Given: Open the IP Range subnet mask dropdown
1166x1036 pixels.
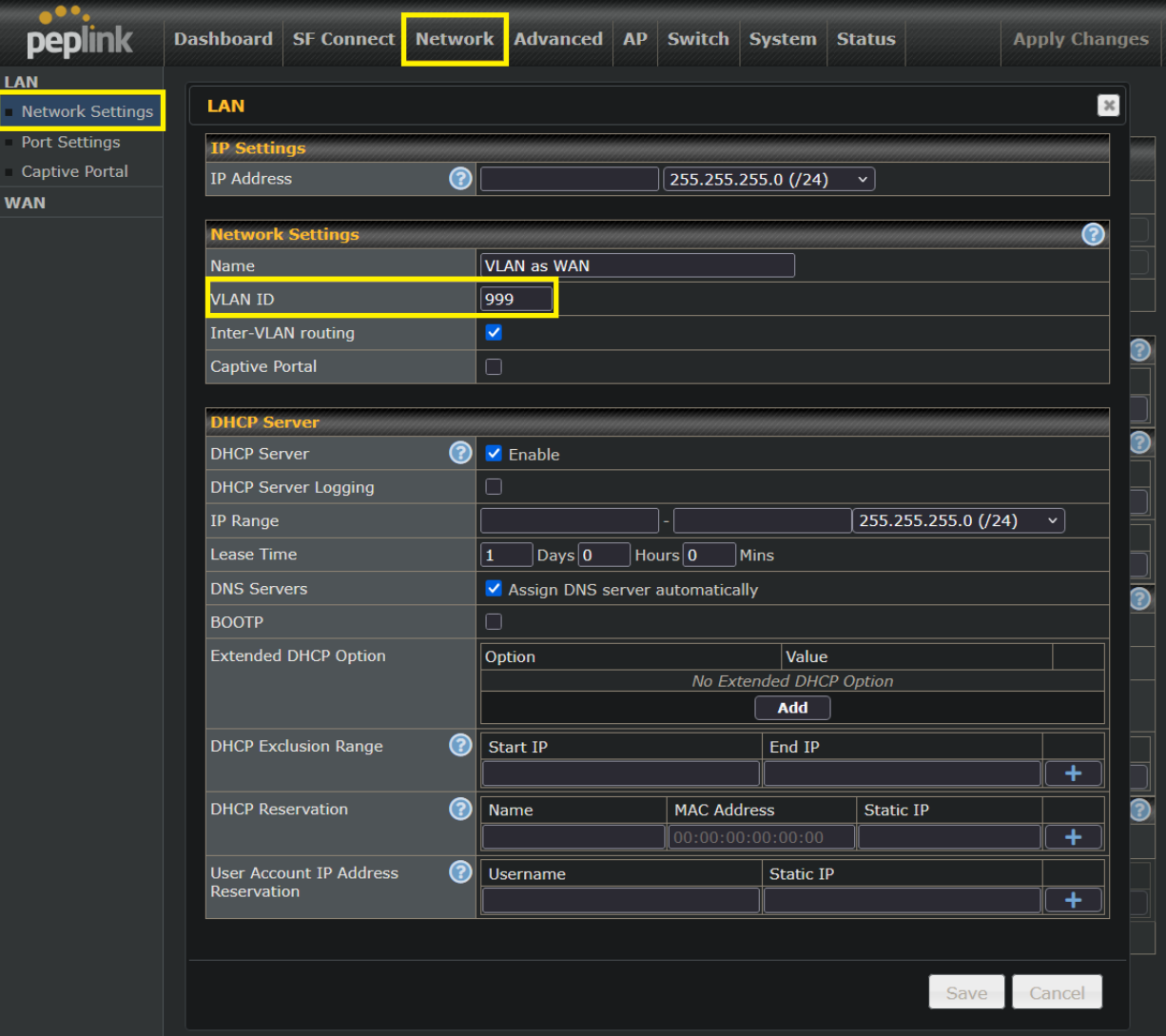Looking at the screenshot, I should click(958, 521).
